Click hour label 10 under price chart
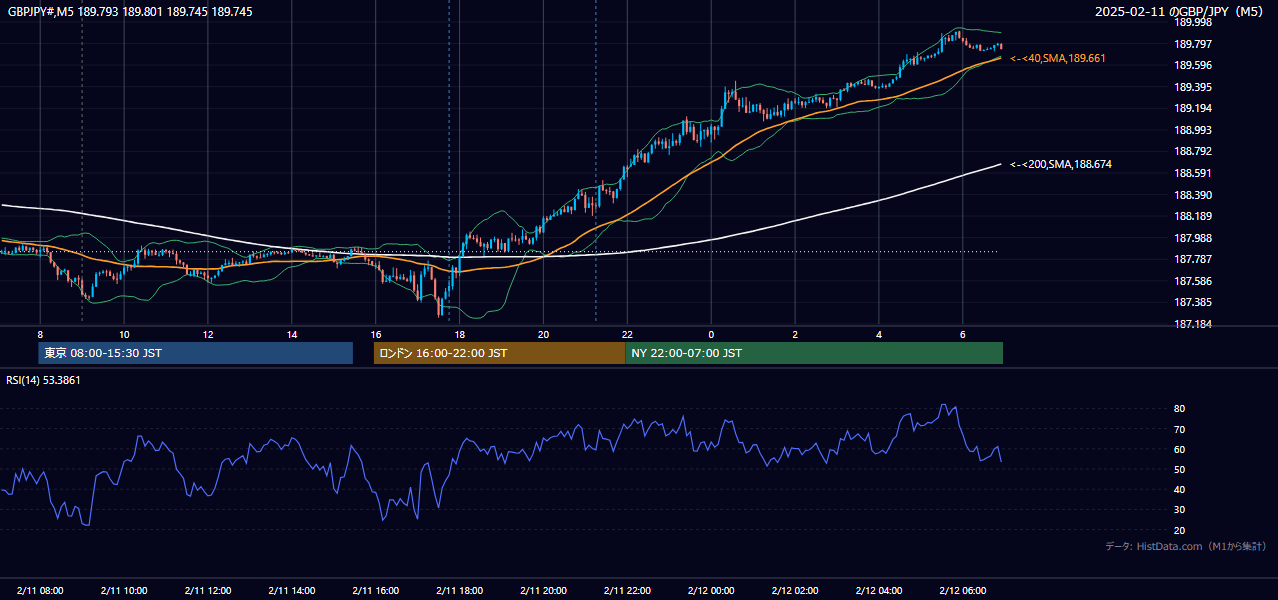 [x=124, y=334]
